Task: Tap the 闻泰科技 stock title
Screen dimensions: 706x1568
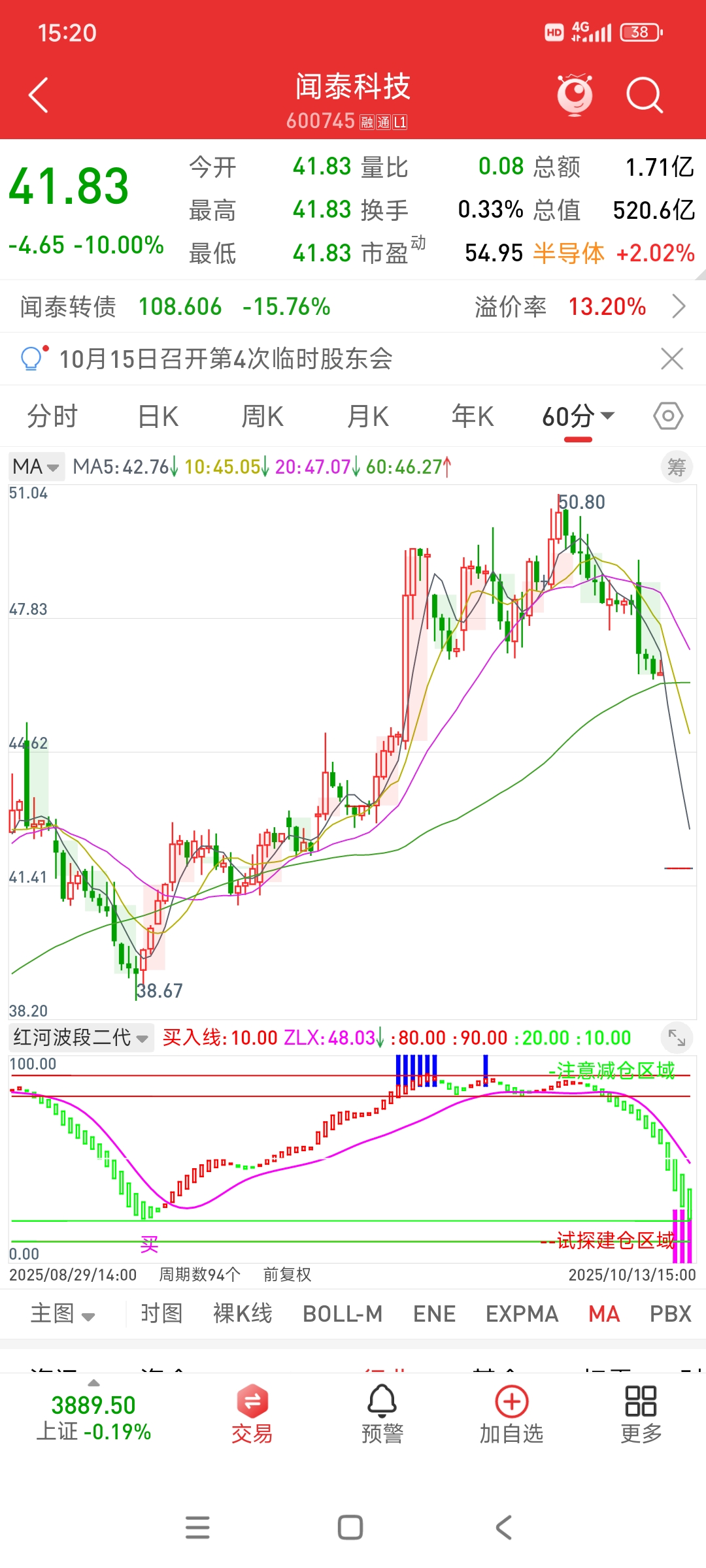Action: [x=353, y=86]
